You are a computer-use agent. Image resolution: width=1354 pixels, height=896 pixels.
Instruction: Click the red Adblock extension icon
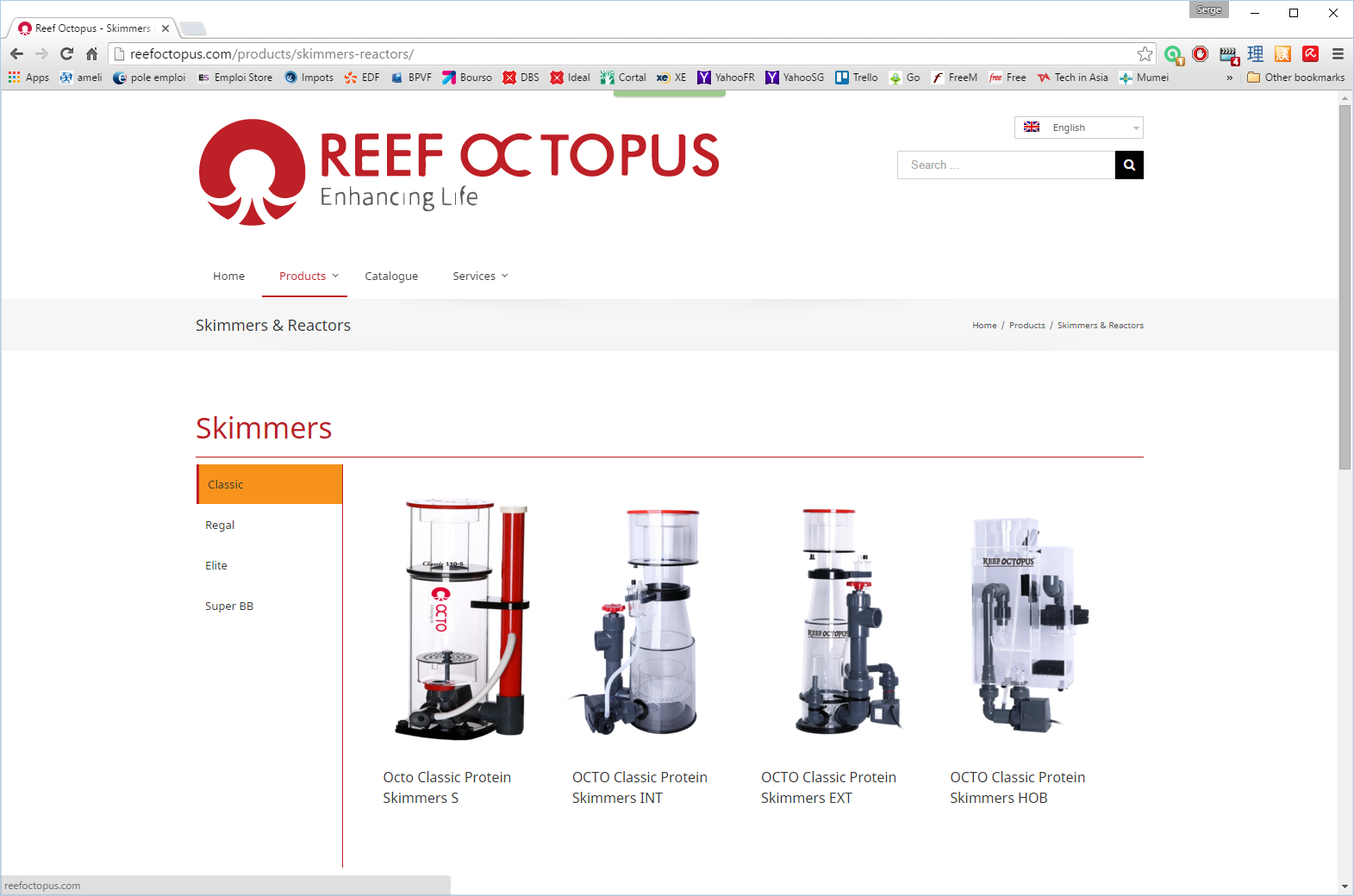(x=1200, y=53)
